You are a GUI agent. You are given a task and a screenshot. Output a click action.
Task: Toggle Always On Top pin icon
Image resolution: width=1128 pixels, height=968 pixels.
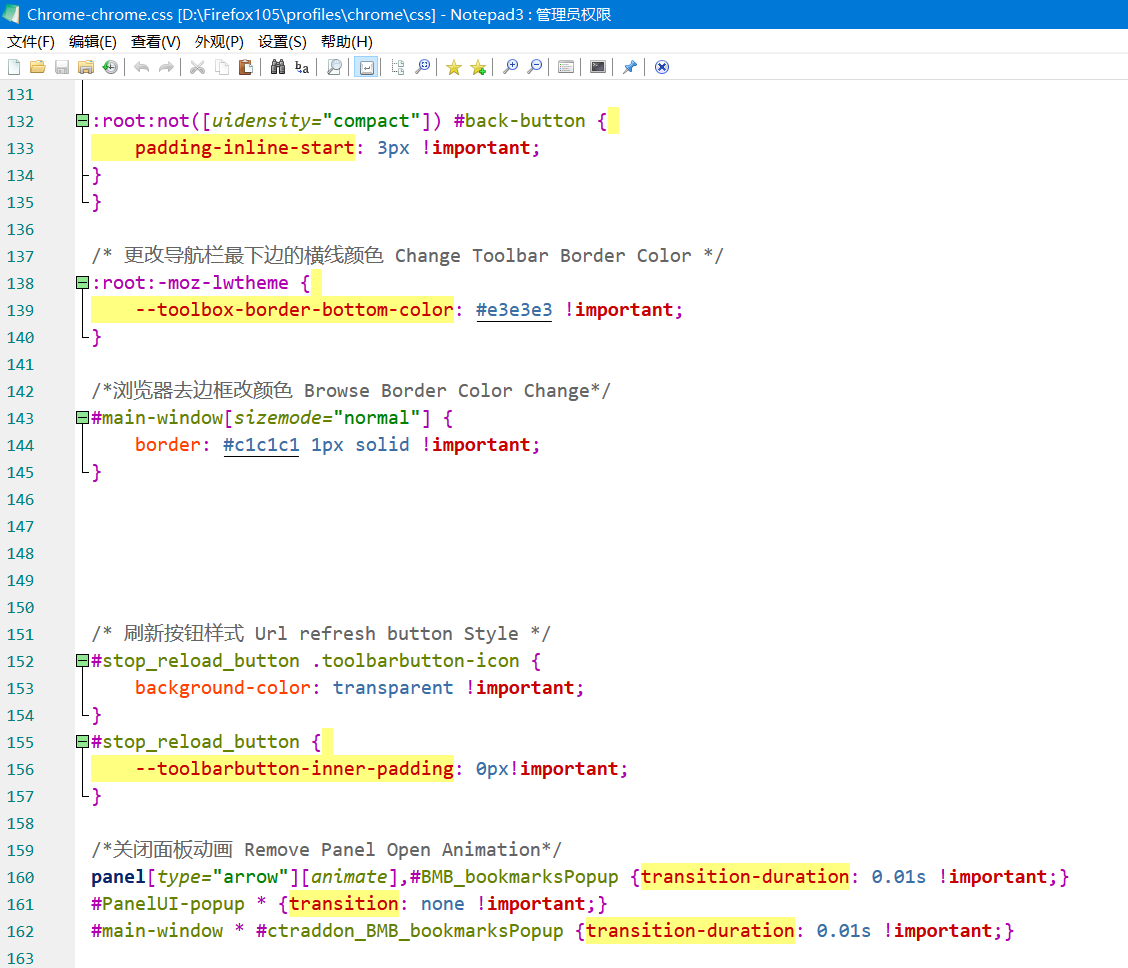(x=629, y=67)
